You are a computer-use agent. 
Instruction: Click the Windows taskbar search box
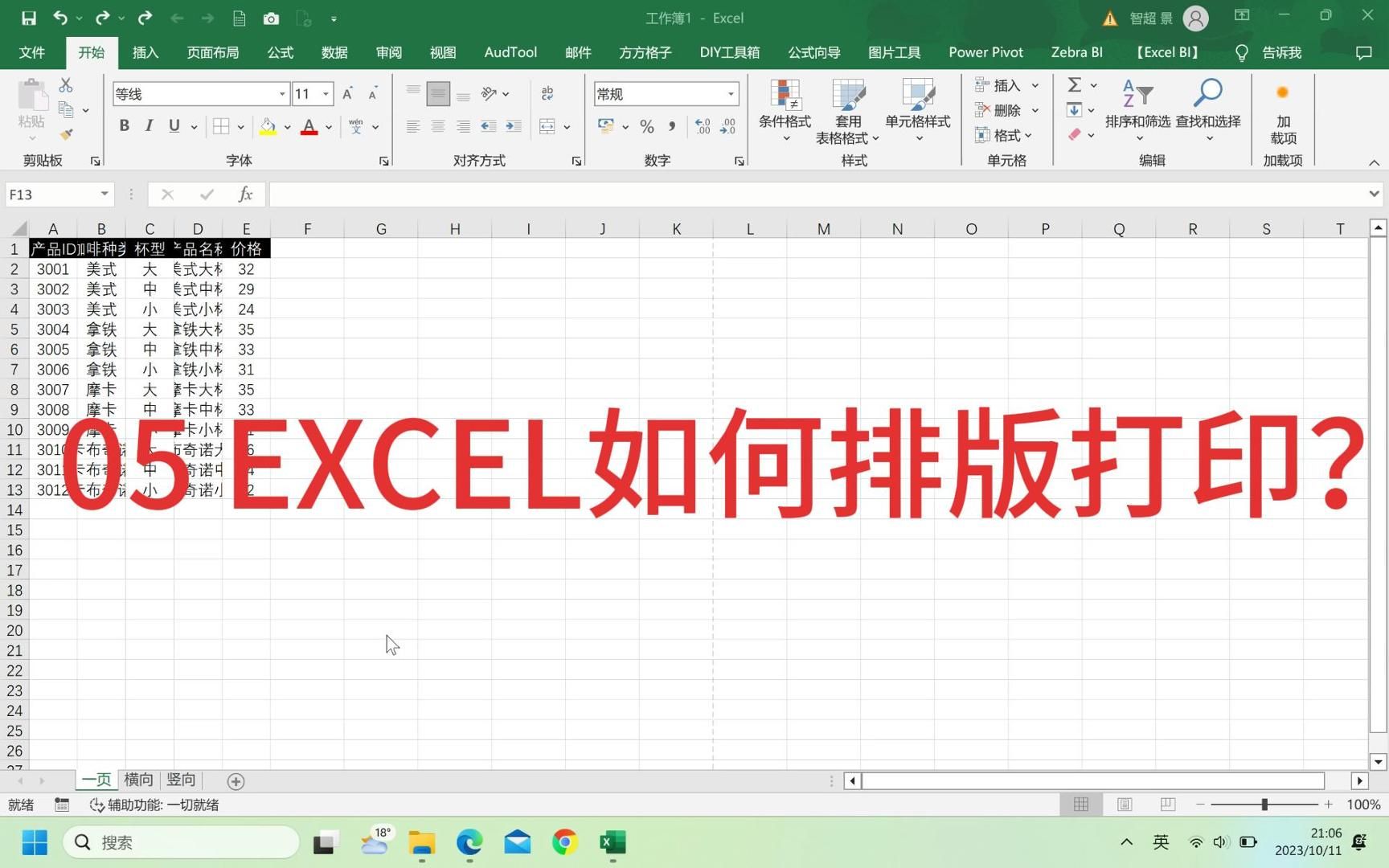pos(181,842)
